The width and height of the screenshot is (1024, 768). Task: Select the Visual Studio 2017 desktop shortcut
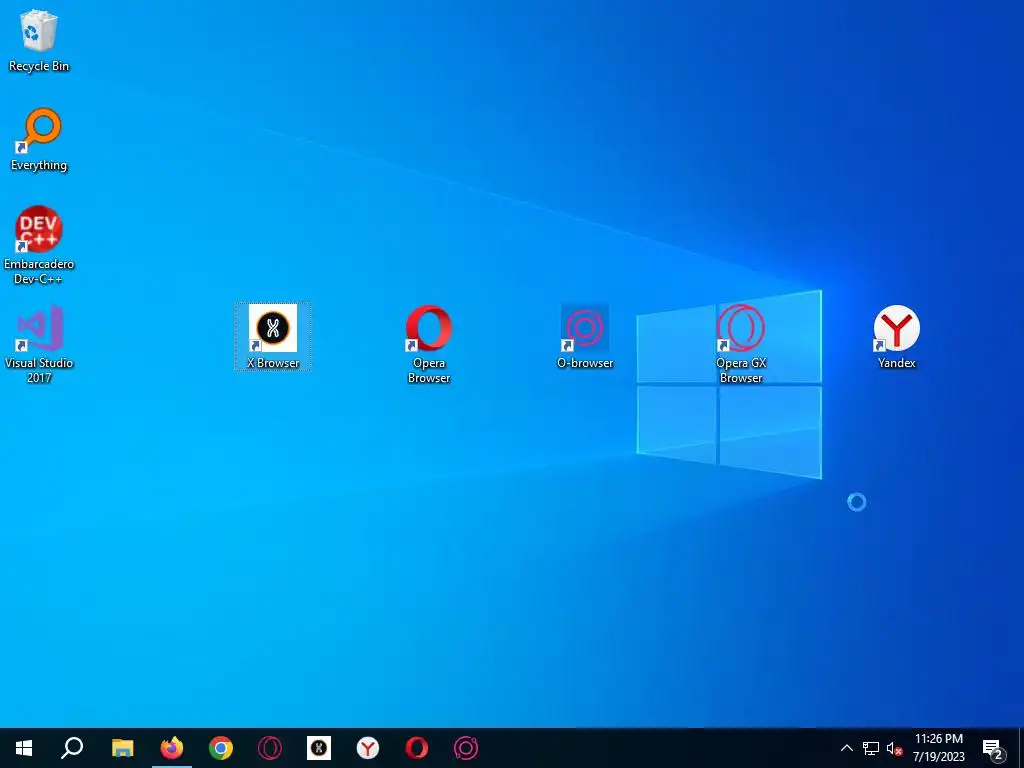point(39,344)
